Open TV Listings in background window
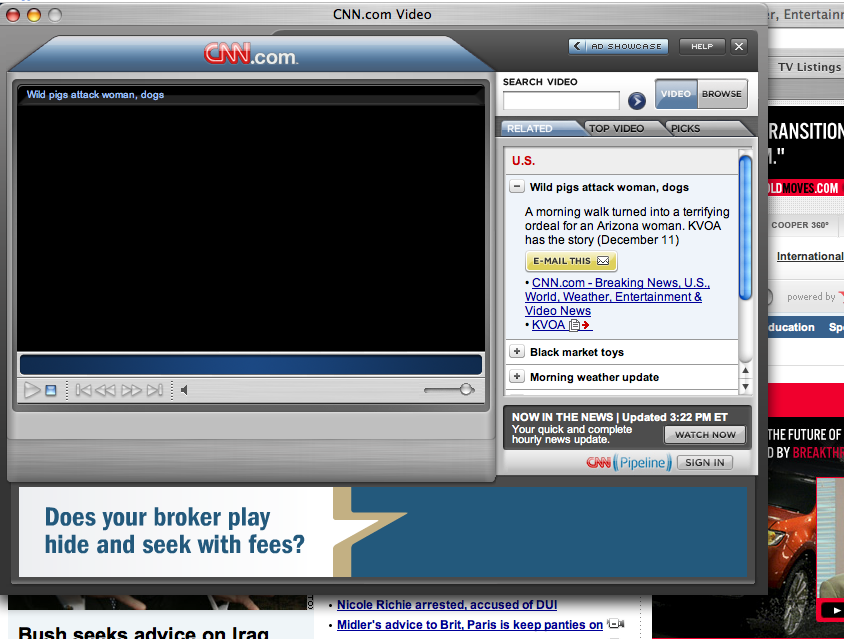The image size is (844, 639). click(x=809, y=67)
